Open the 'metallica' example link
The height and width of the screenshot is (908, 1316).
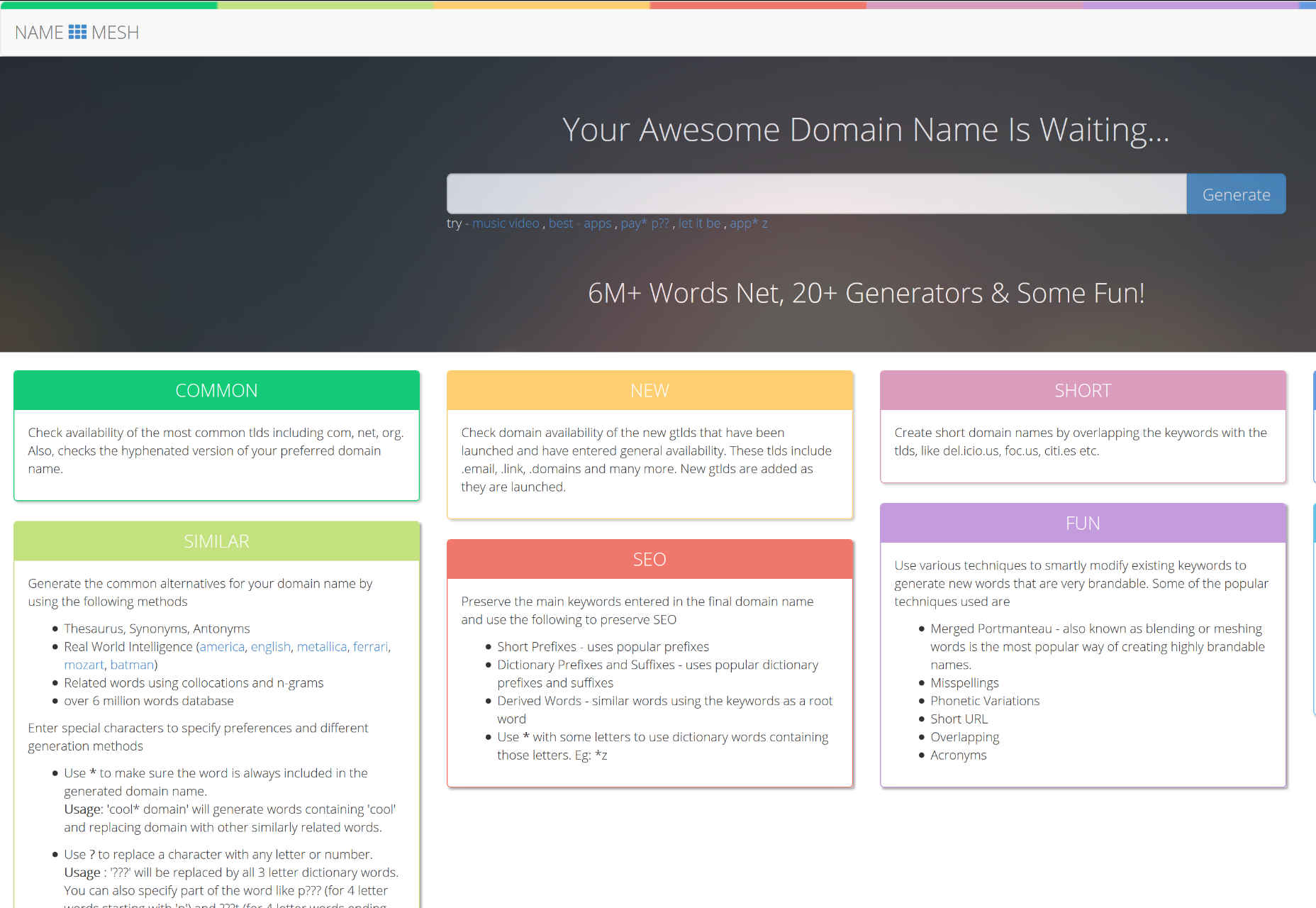point(322,646)
